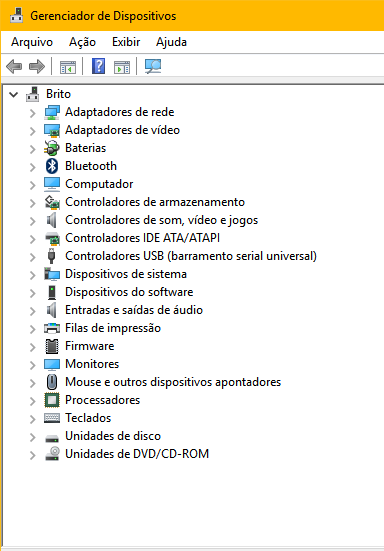The height and width of the screenshot is (551, 384).
Task: Click the Back arrow toolbar icon
Action: click(14, 66)
